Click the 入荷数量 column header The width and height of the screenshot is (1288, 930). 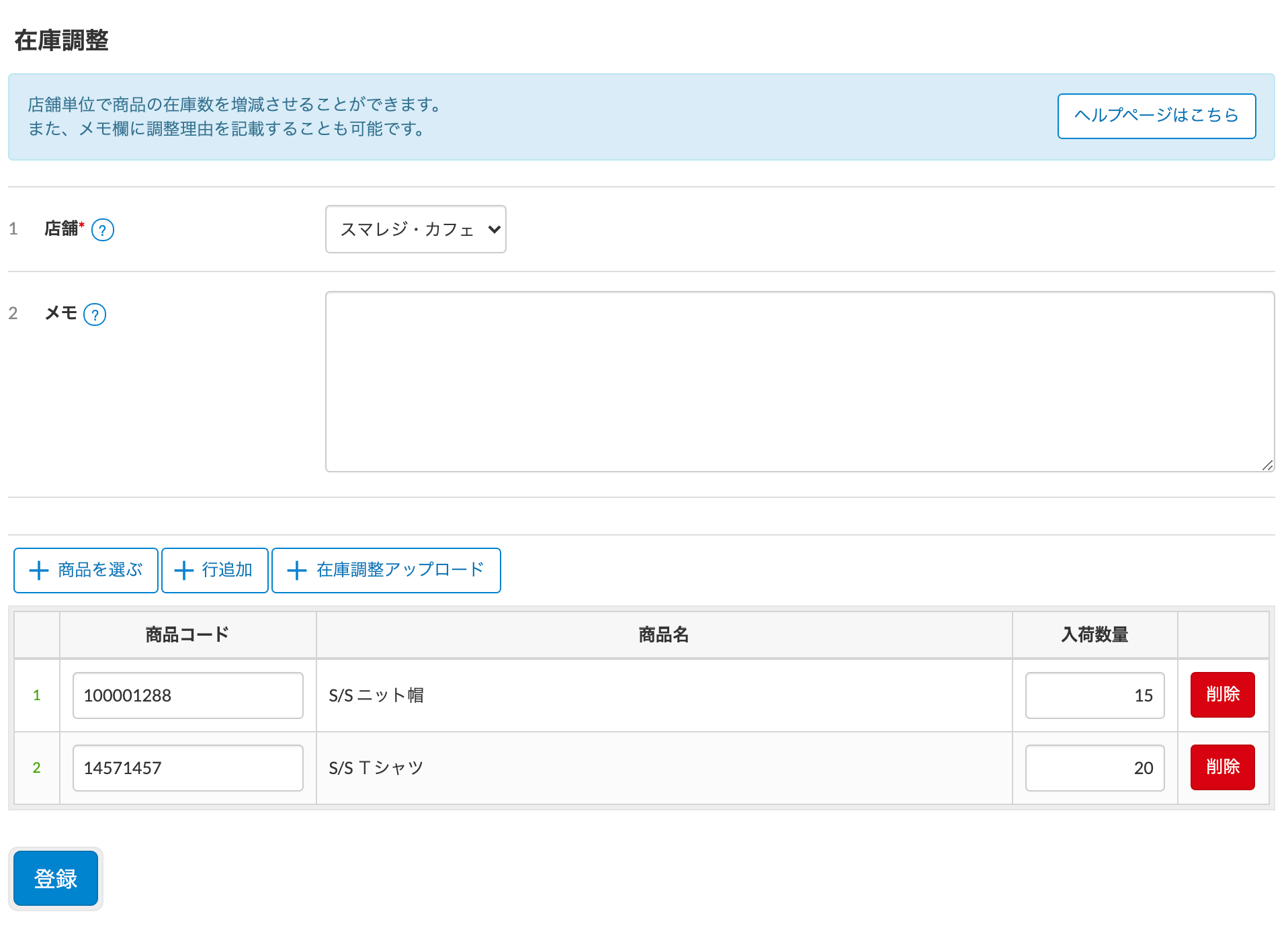click(1094, 634)
